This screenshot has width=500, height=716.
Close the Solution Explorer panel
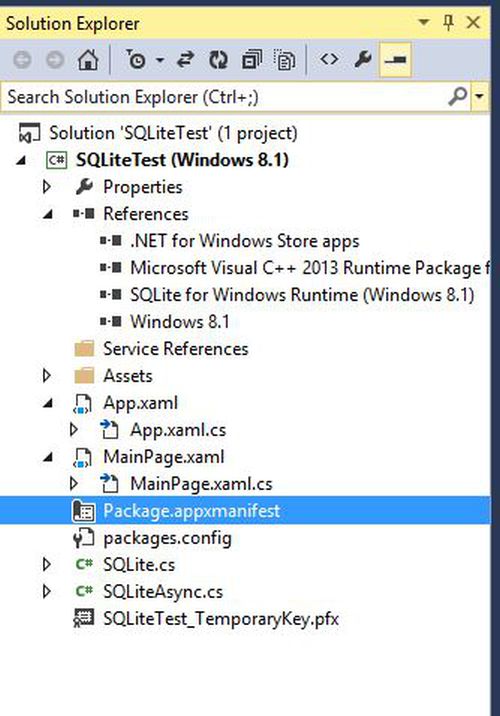click(x=473, y=22)
